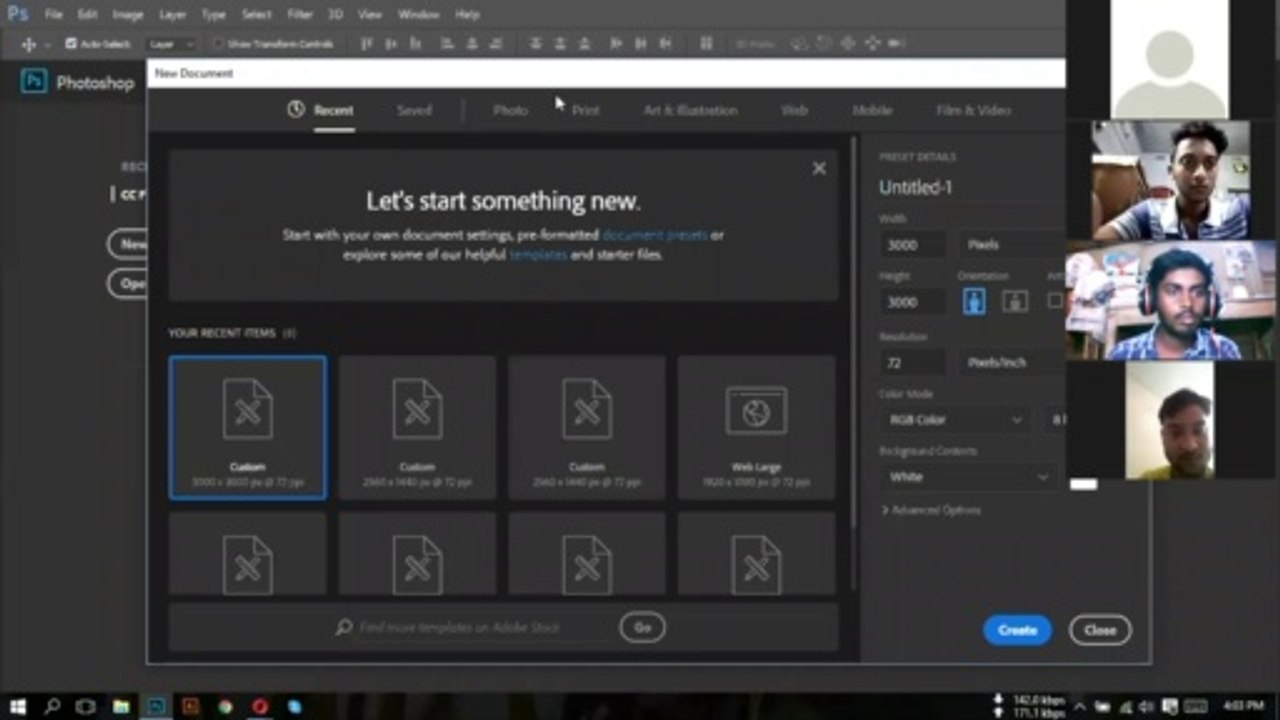Switch to the Photo tab

pyautogui.click(x=510, y=110)
